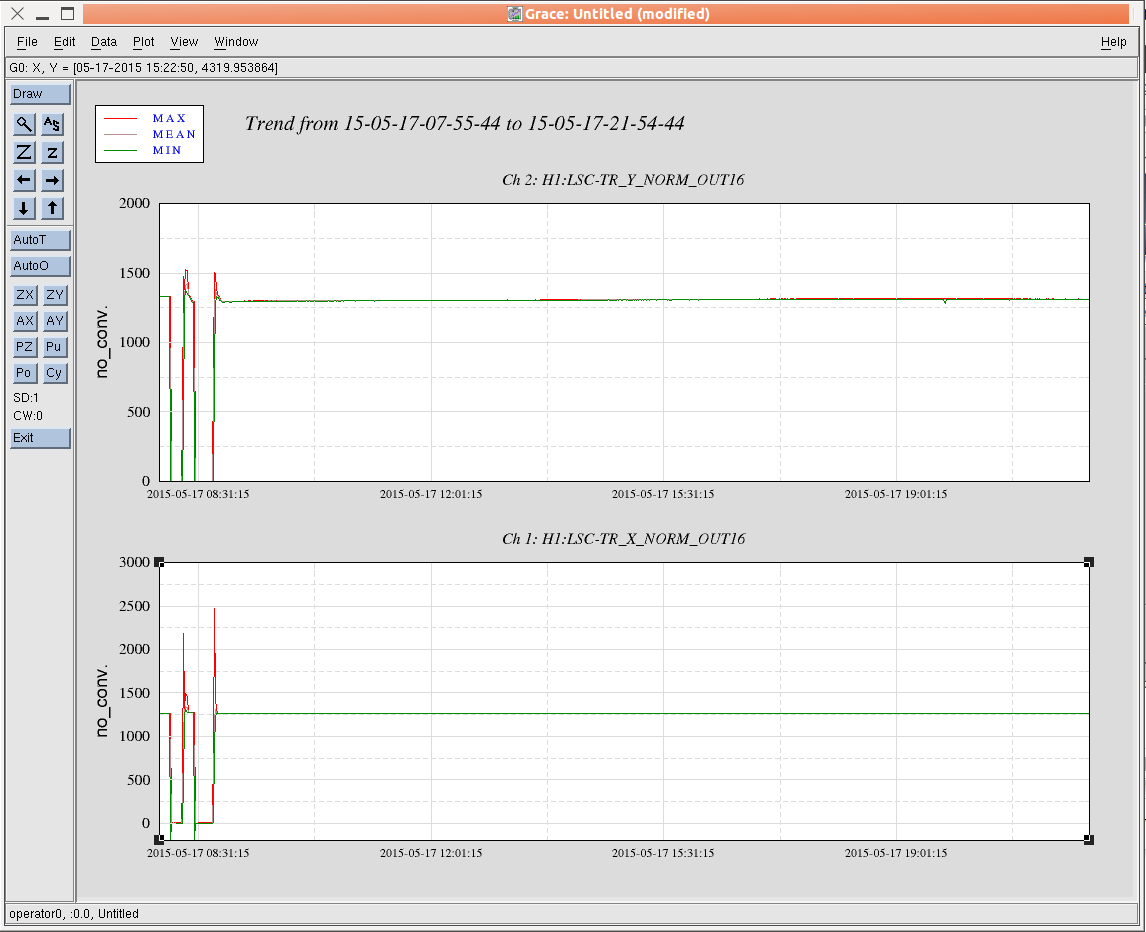This screenshot has width=1146, height=932.
Task: Click lower graph y-axis value 3000
Action: click(x=134, y=562)
